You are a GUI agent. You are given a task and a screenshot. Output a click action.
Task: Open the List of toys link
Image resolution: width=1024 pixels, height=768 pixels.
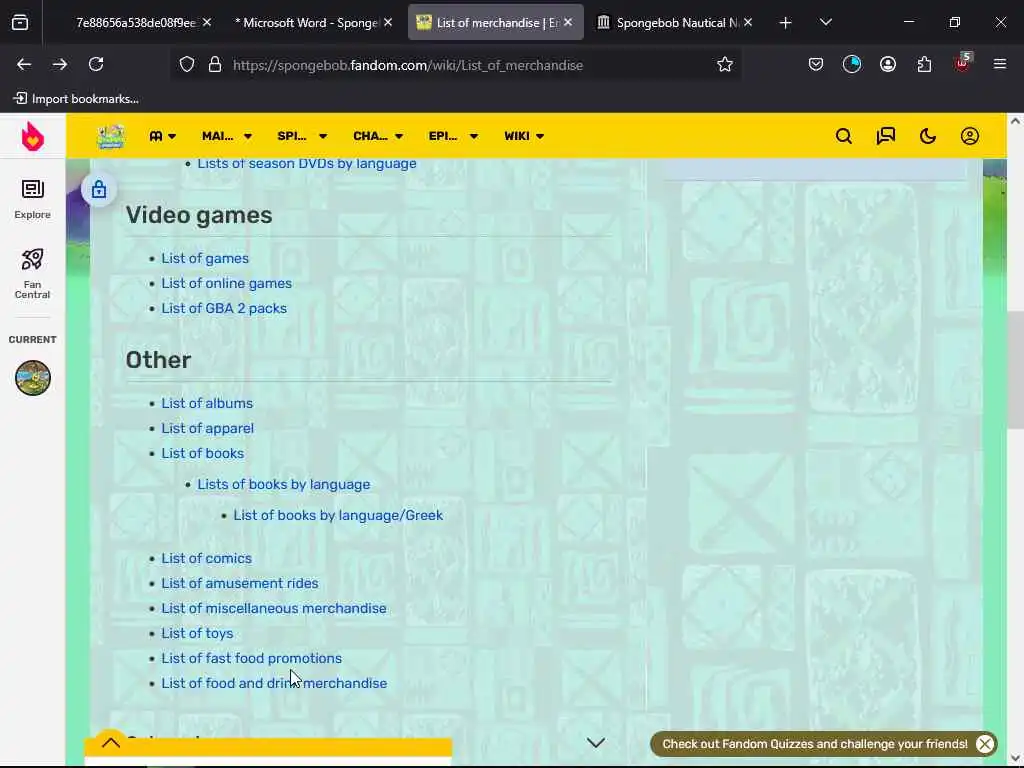tap(197, 633)
